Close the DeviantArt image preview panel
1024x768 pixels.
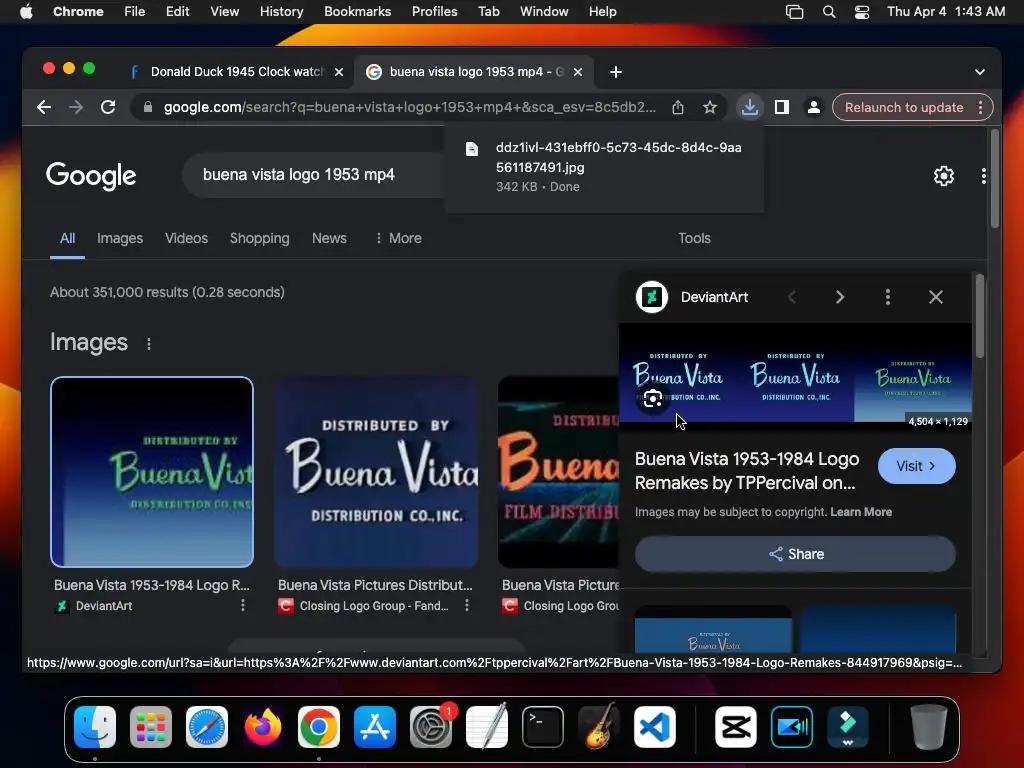pos(936,298)
